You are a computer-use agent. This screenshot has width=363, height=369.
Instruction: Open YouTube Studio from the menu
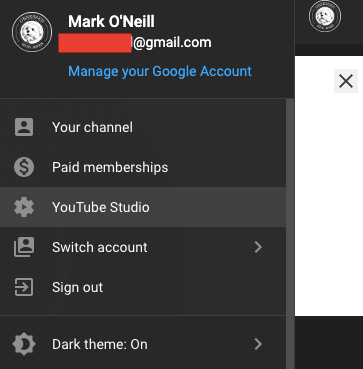(143, 207)
